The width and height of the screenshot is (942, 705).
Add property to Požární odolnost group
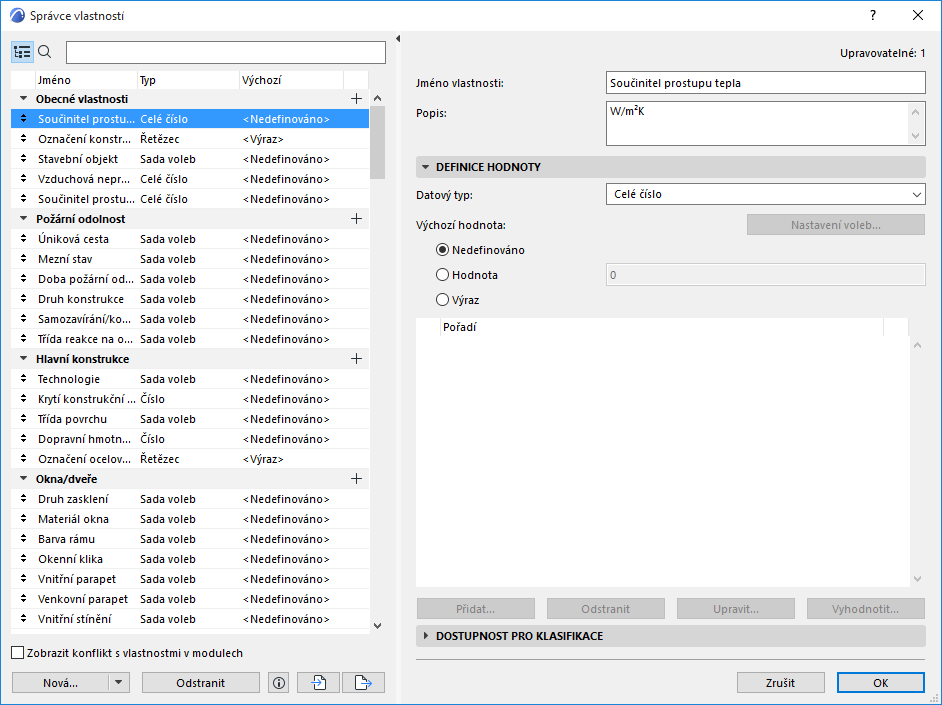356,219
